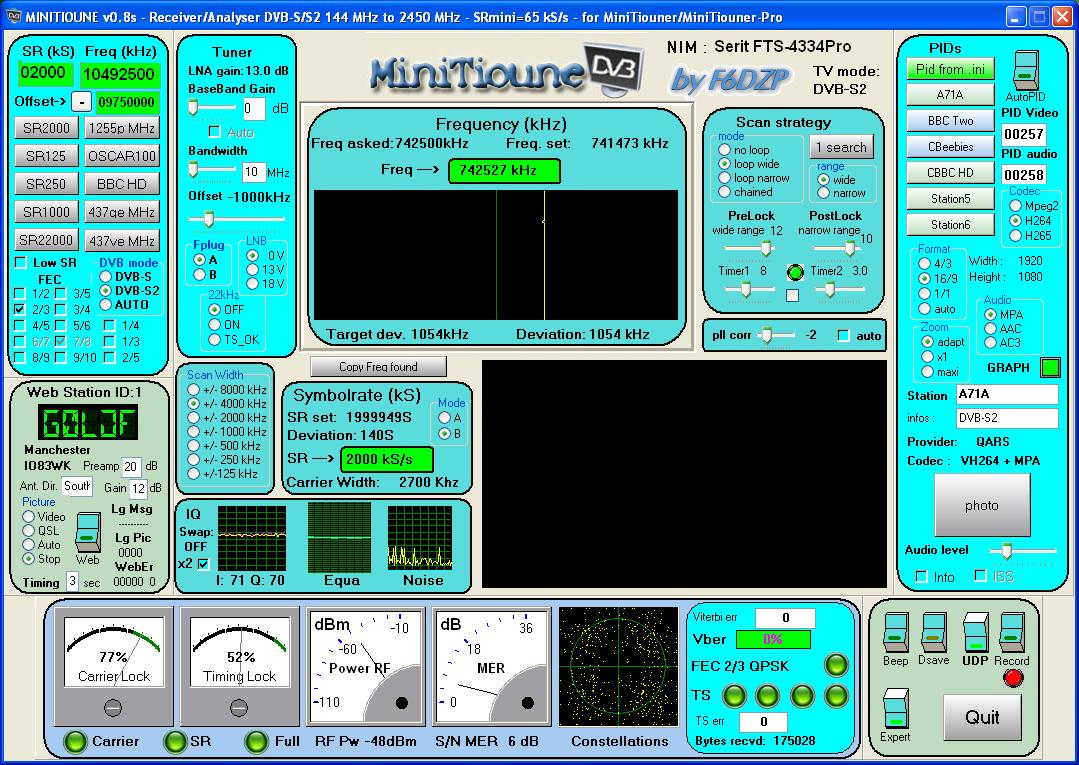Click the Copy Freq found button
1079x765 pixels.
(378, 367)
